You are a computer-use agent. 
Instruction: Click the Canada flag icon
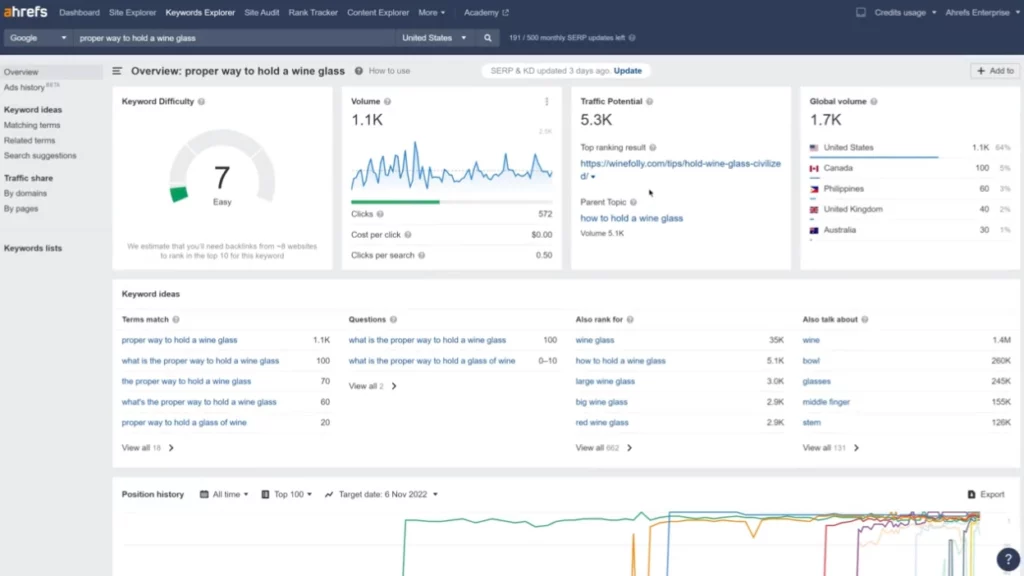814,168
